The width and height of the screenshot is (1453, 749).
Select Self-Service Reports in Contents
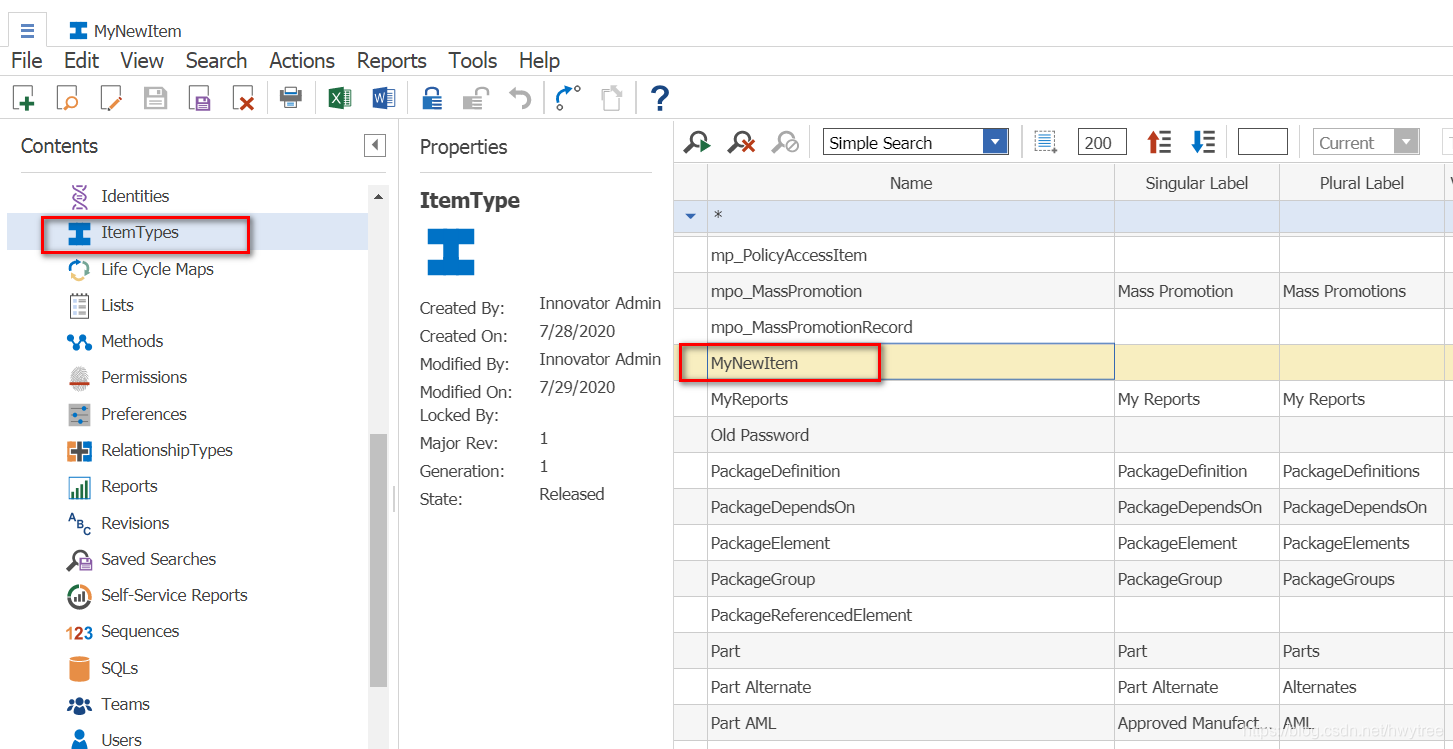[174, 595]
